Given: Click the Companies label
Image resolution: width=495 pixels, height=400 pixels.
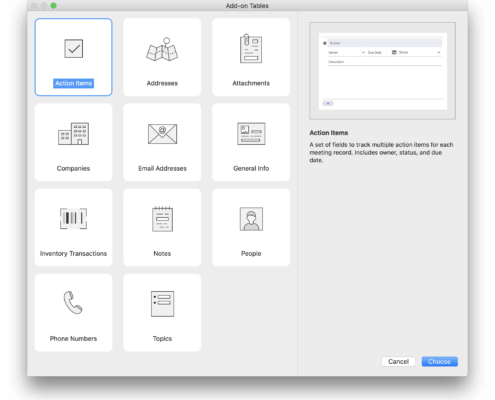Looking at the screenshot, I should coord(73,168).
